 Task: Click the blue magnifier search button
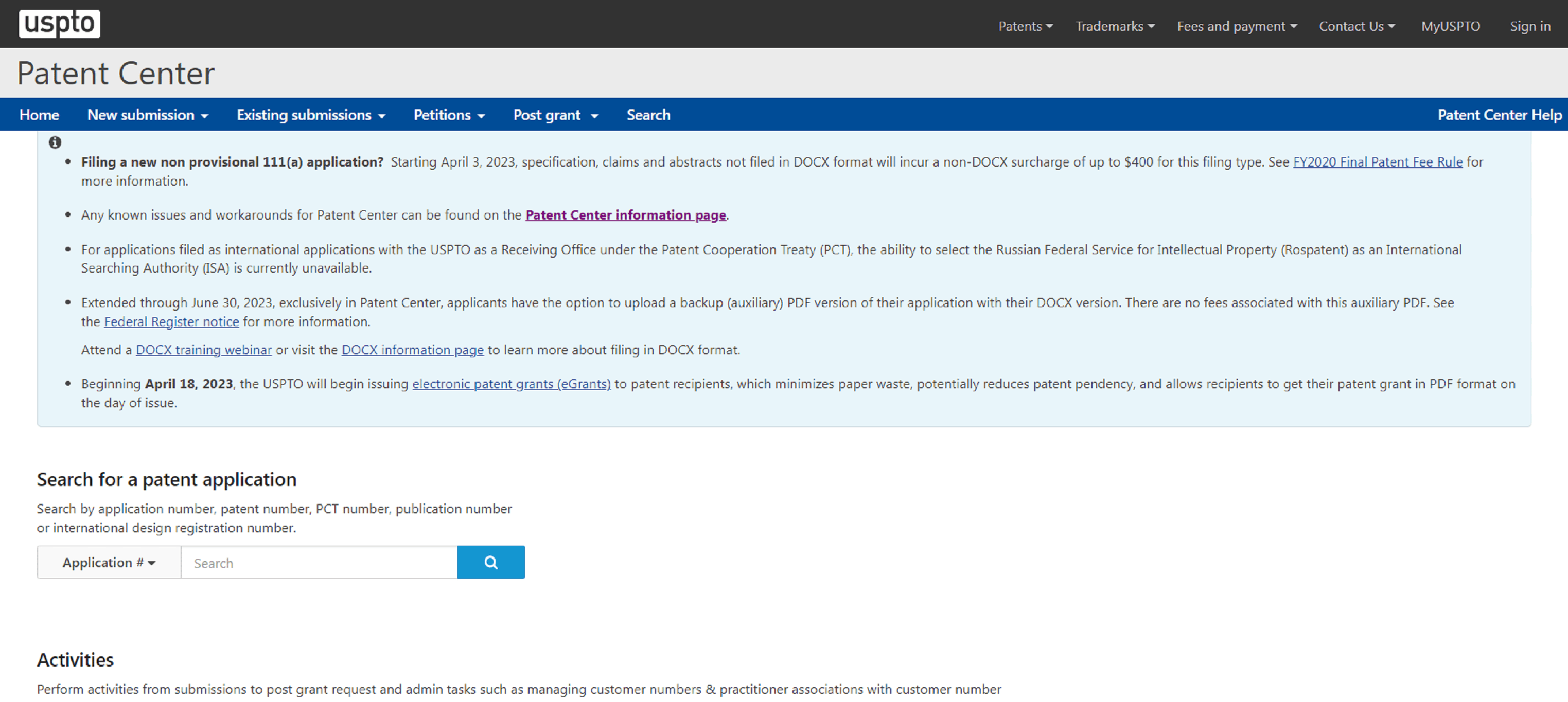(x=490, y=562)
